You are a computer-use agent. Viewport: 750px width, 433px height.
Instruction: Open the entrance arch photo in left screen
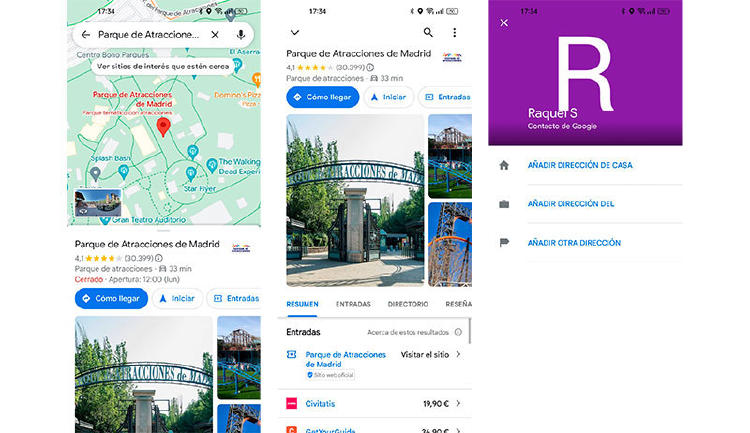click(143, 374)
